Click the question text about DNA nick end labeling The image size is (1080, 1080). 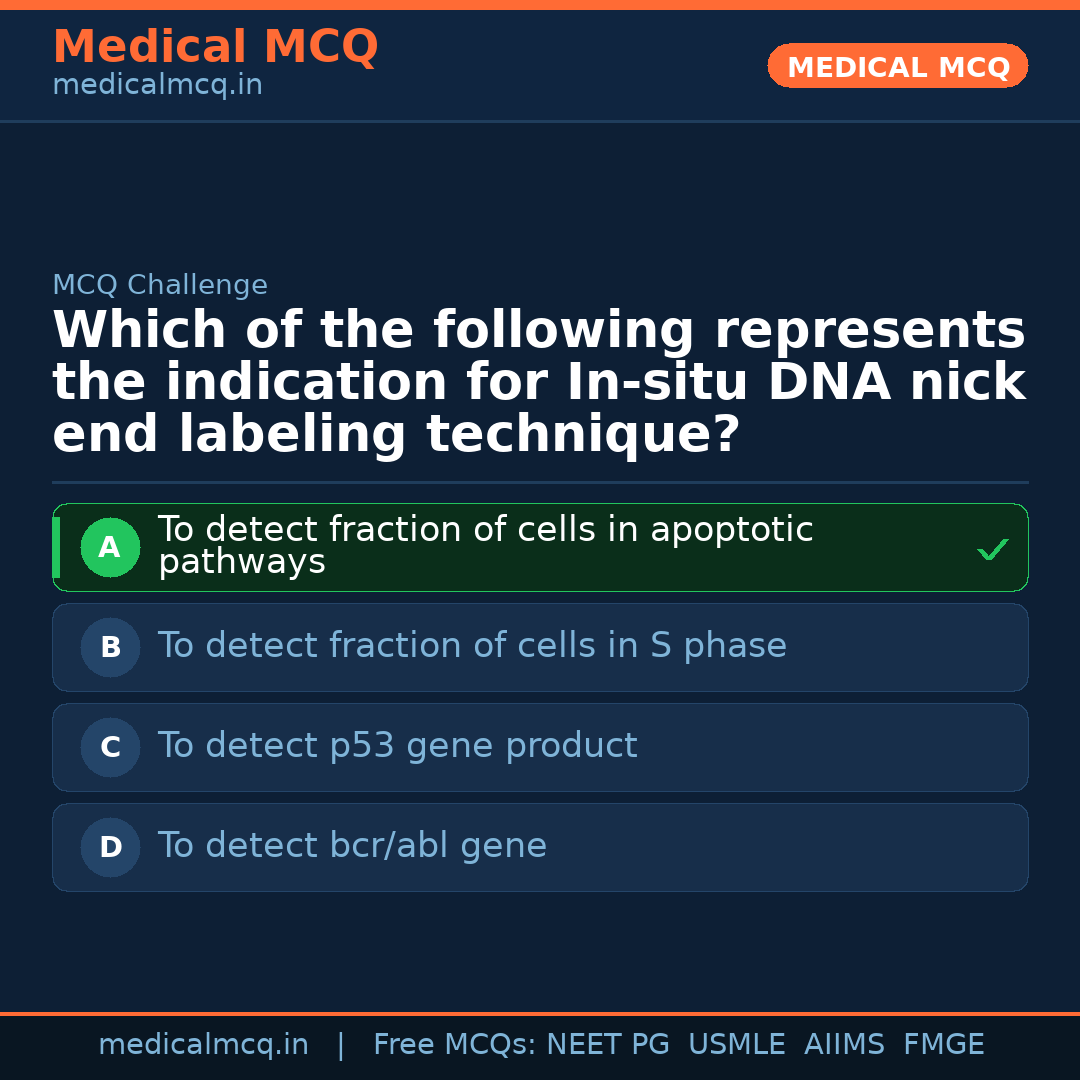tap(539, 383)
